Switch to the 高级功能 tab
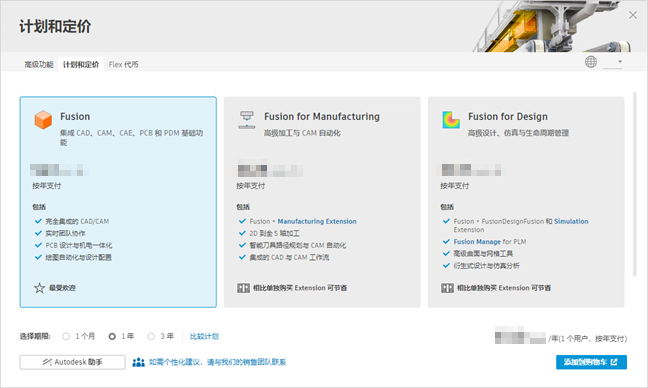Image resolution: width=648 pixels, height=388 pixels. (39, 64)
